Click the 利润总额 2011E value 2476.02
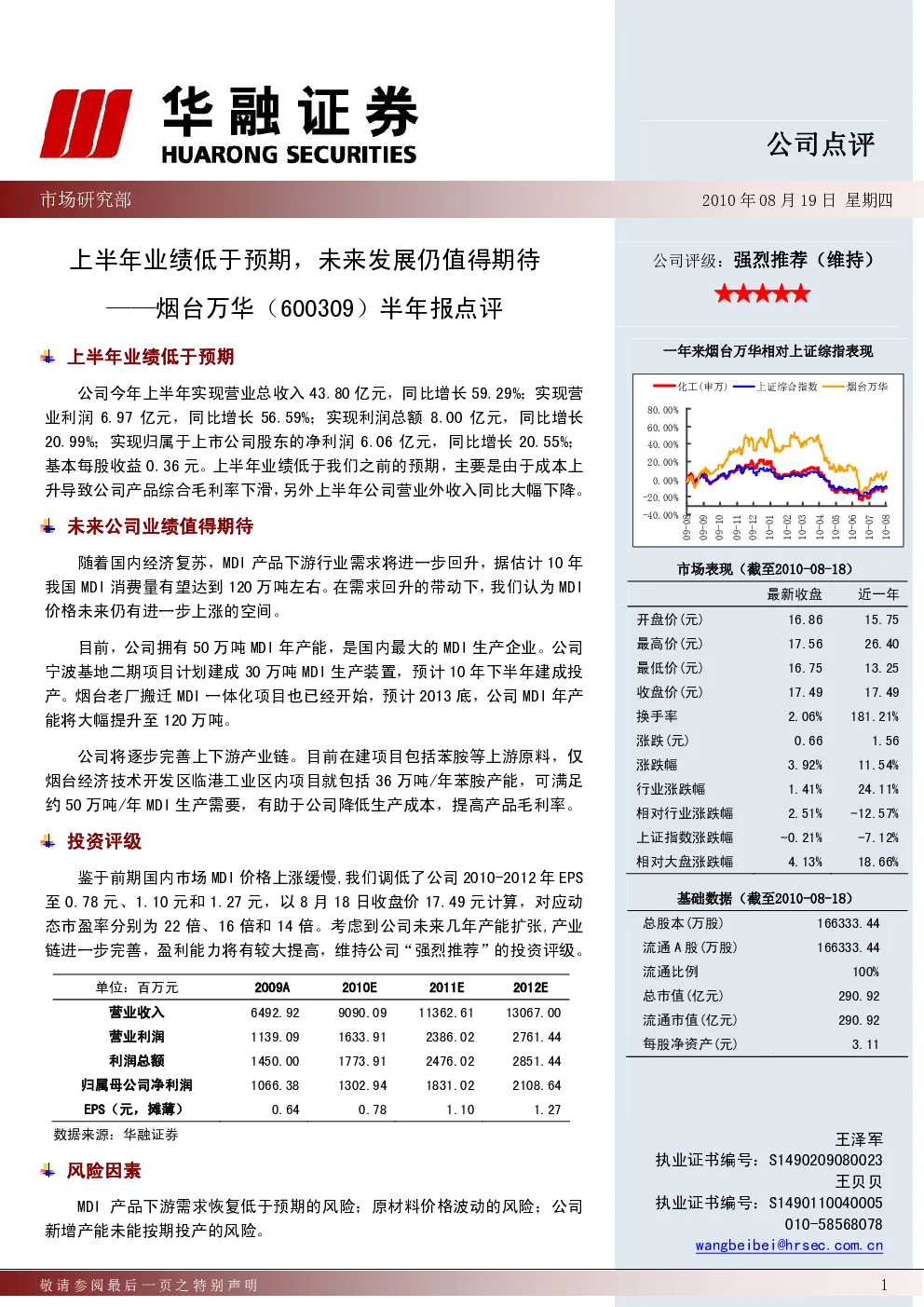This screenshot has width=924, height=1307. 450,1061
